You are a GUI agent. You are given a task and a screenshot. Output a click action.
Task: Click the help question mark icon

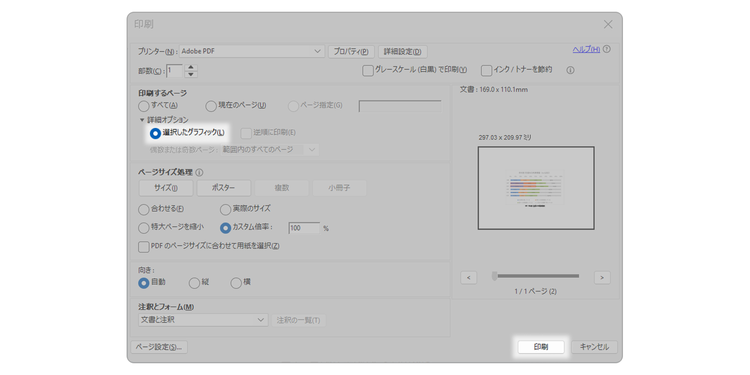(607, 49)
